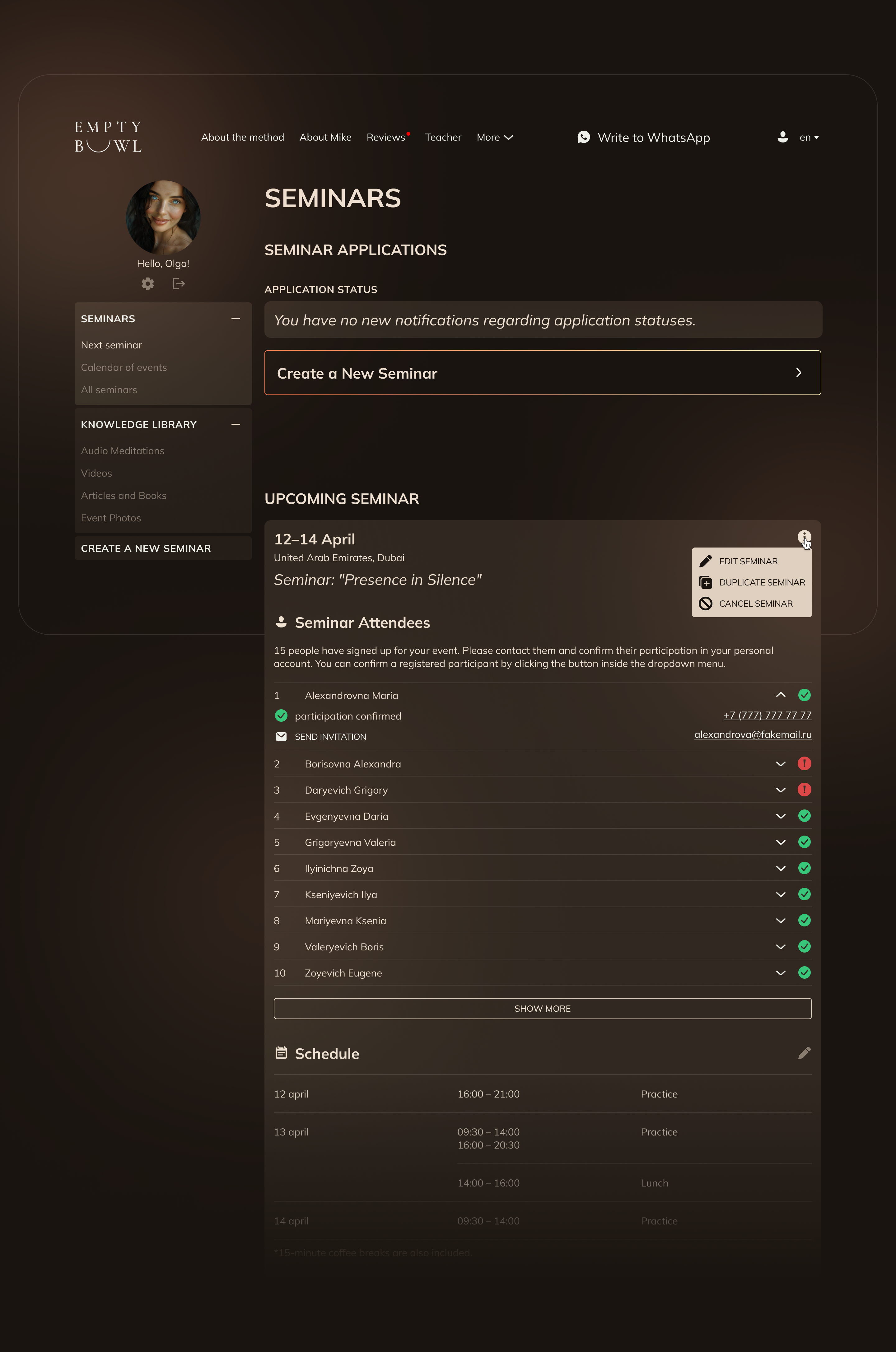
Task: Open the Reviews navigation item
Action: pyautogui.click(x=386, y=137)
